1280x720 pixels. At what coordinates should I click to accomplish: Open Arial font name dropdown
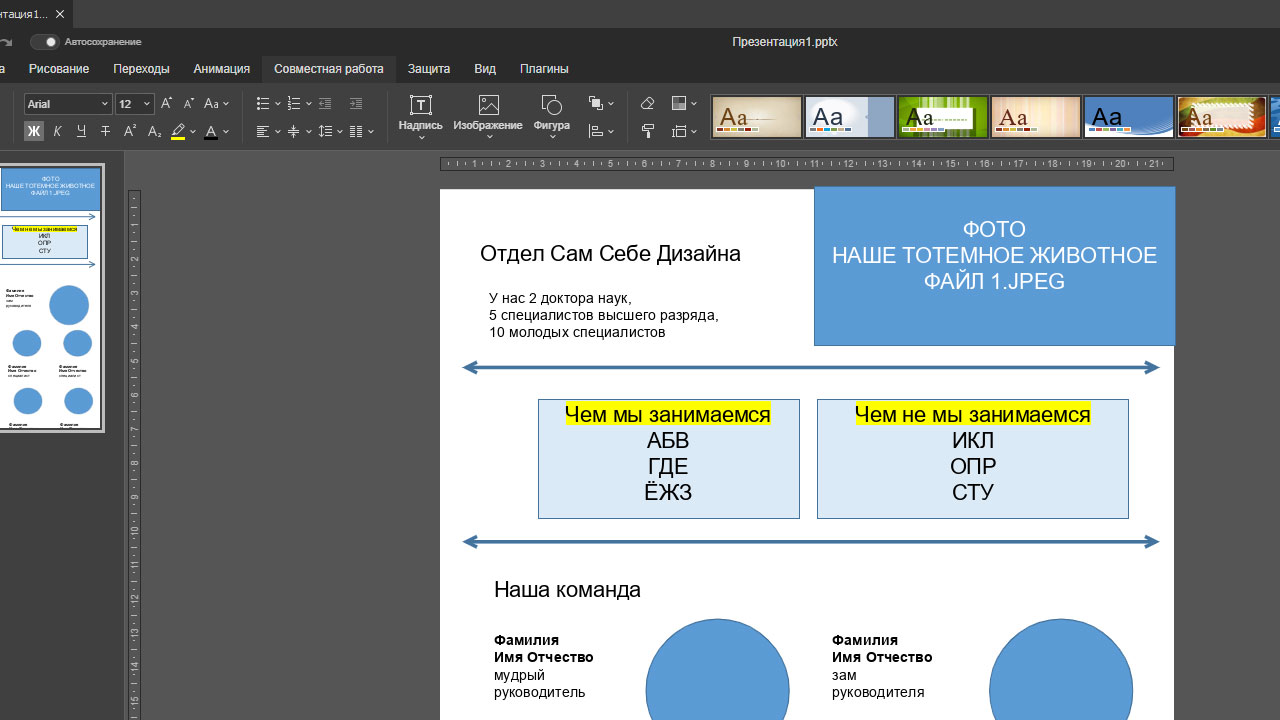[67, 104]
